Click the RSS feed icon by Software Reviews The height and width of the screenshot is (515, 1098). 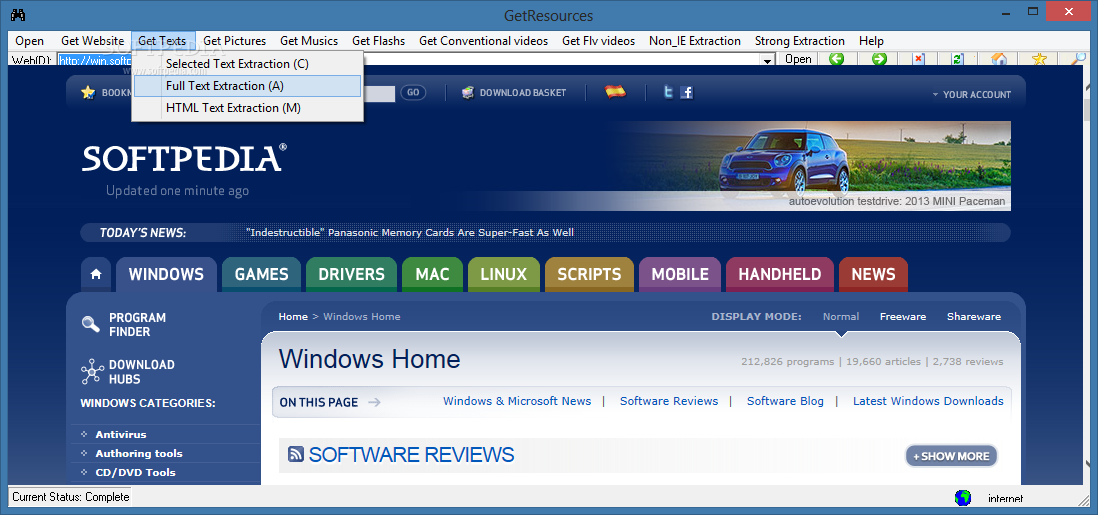pyautogui.click(x=296, y=454)
